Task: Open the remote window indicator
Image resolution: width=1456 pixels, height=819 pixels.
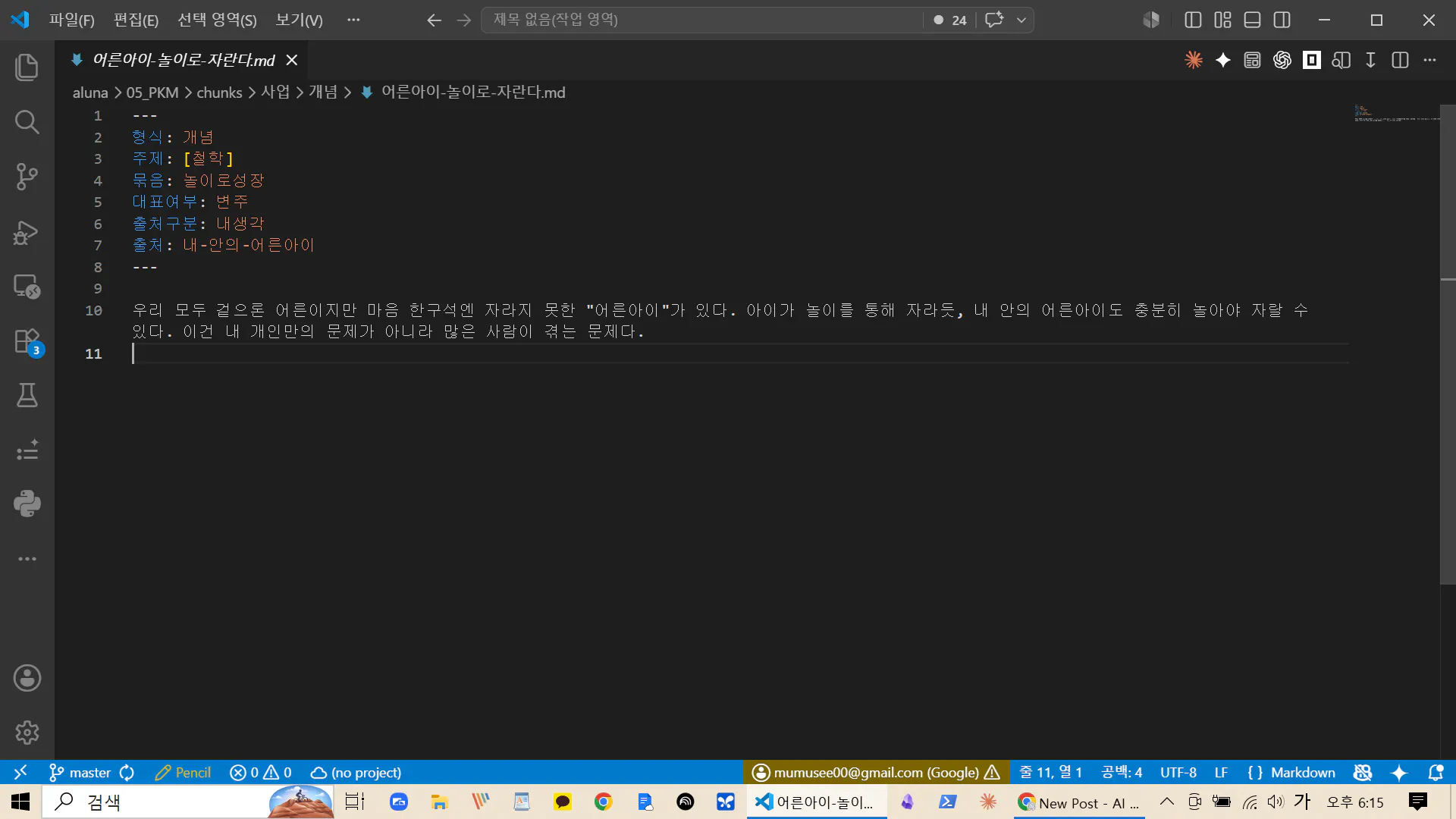Action: (20, 772)
